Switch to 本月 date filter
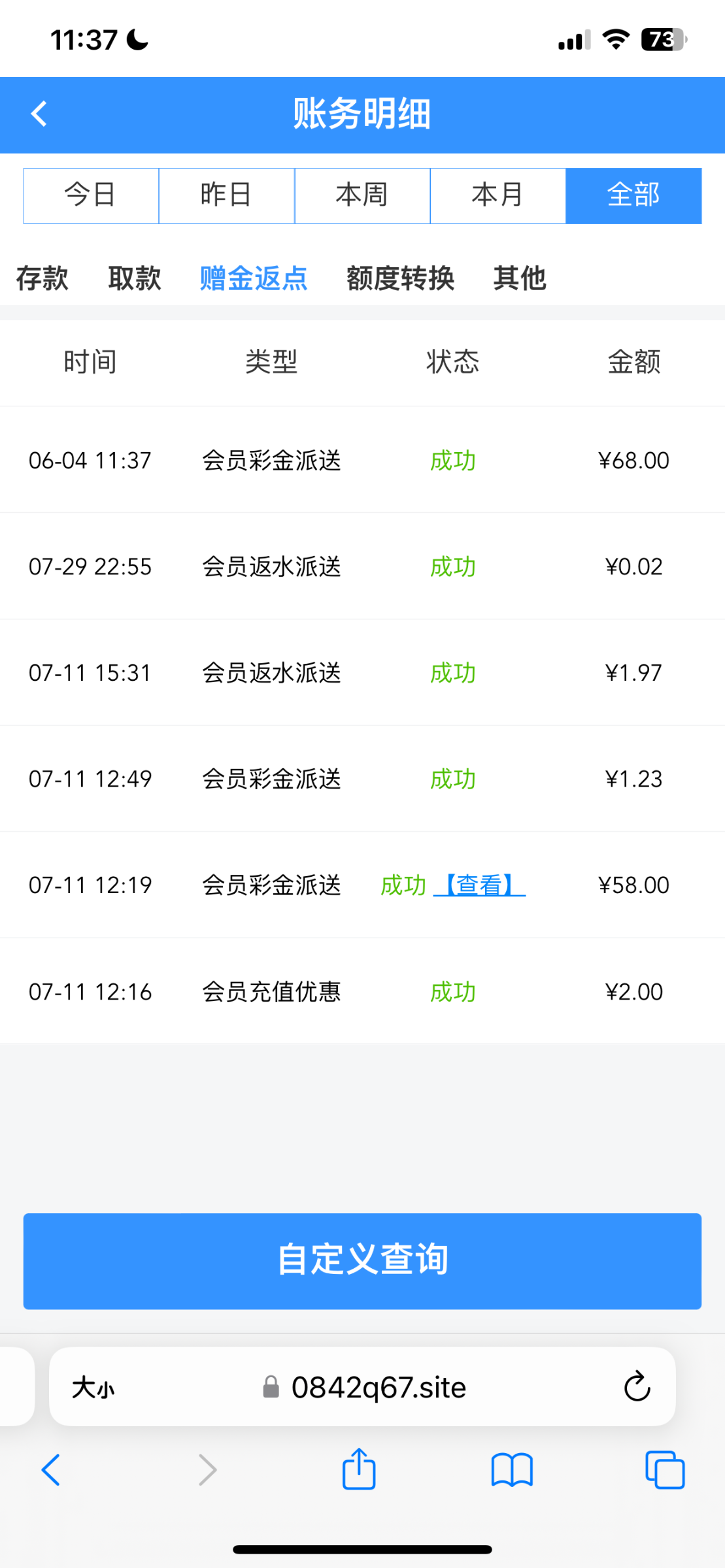 point(497,195)
